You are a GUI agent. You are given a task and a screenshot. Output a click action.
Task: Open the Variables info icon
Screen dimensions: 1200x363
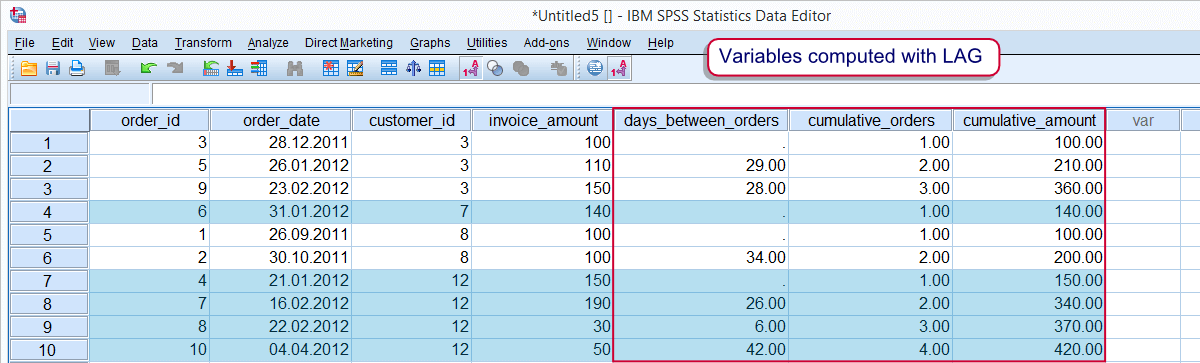(259, 69)
